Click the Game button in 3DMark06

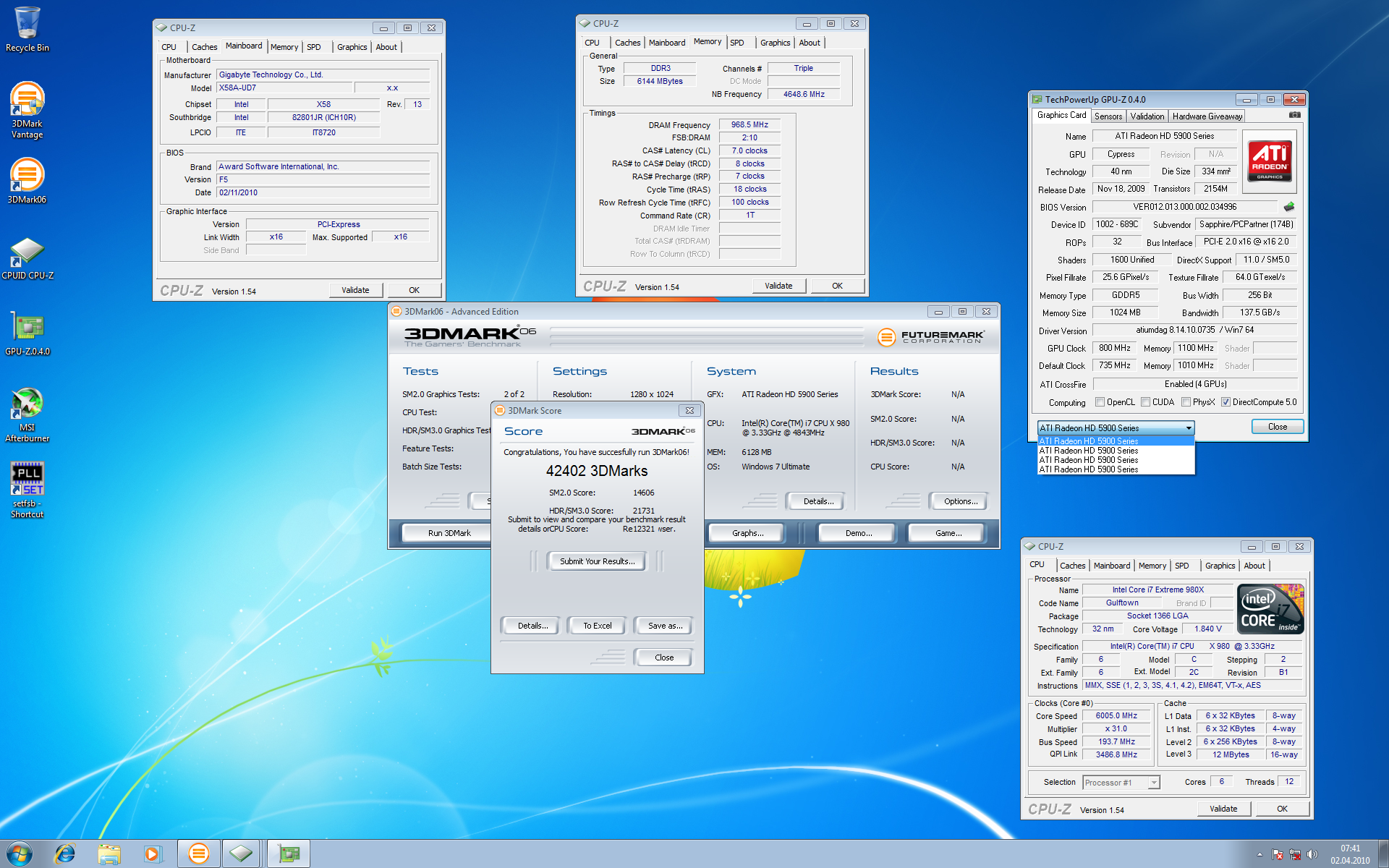click(x=948, y=533)
